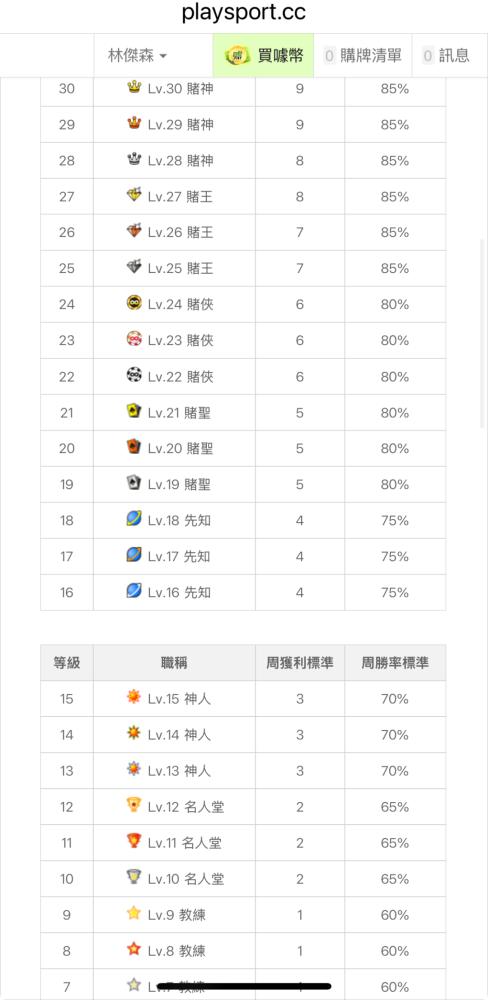Click the gold diamond icon for Lv.27 賭王

click(133, 195)
